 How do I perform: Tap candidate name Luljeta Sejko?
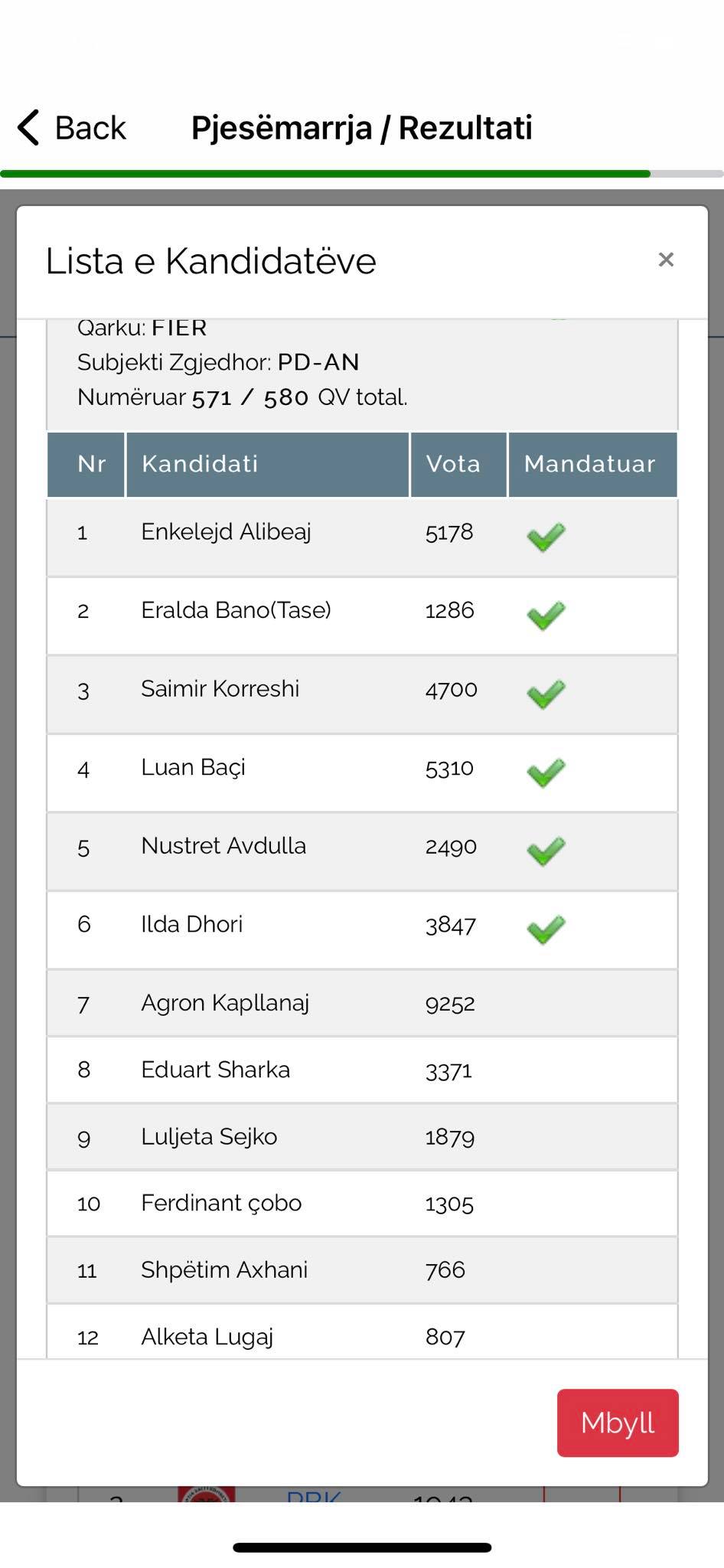click(209, 1136)
